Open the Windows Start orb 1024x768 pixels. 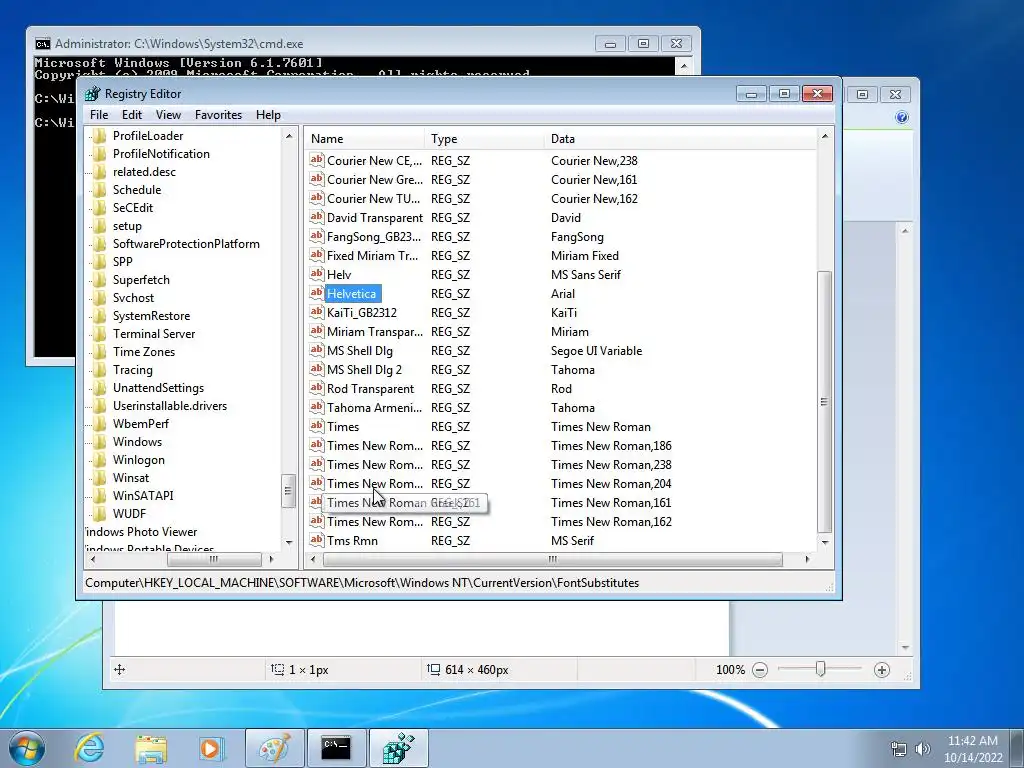(27, 748)
